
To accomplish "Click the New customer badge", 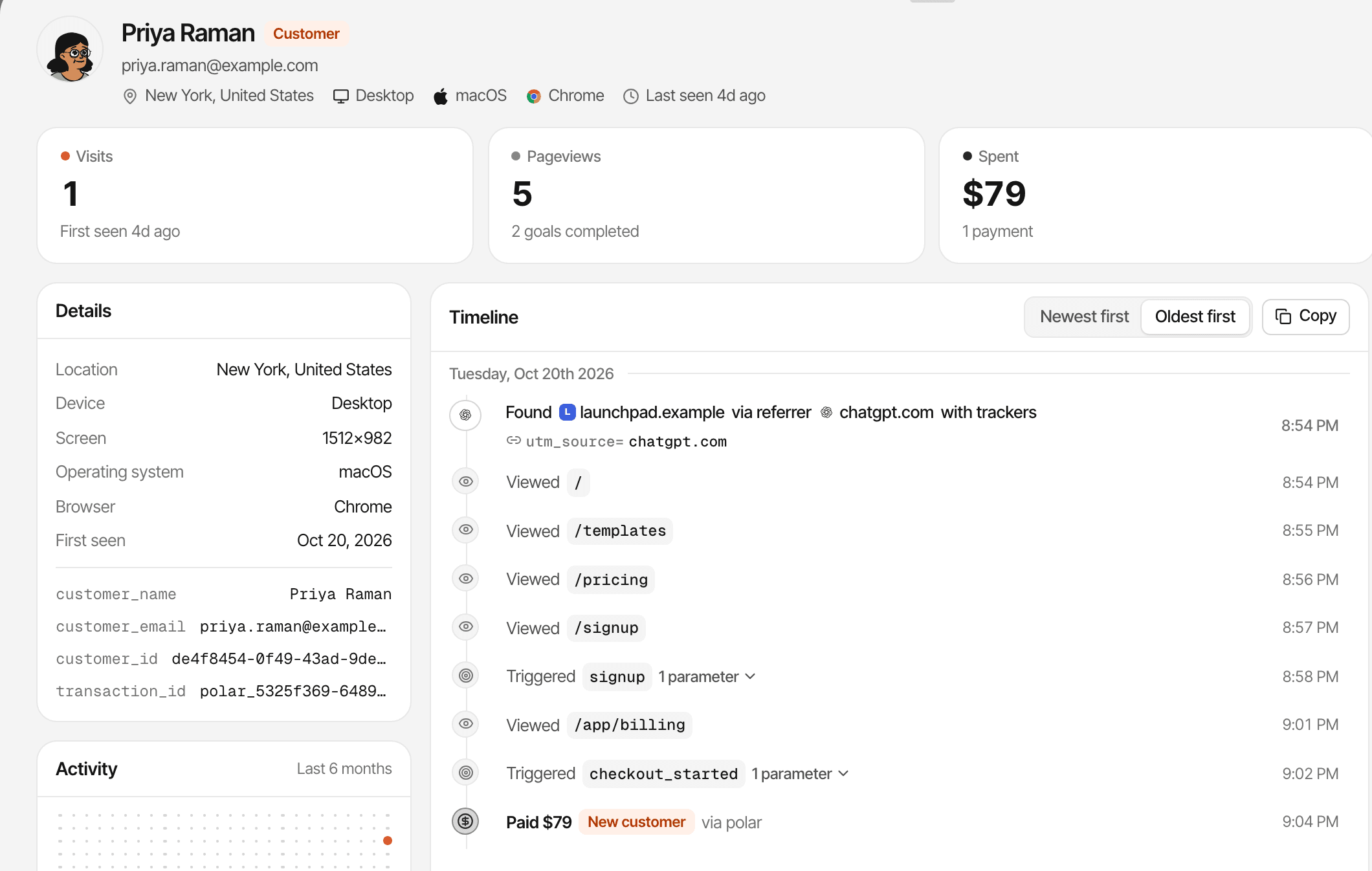I will click(636, 822).
